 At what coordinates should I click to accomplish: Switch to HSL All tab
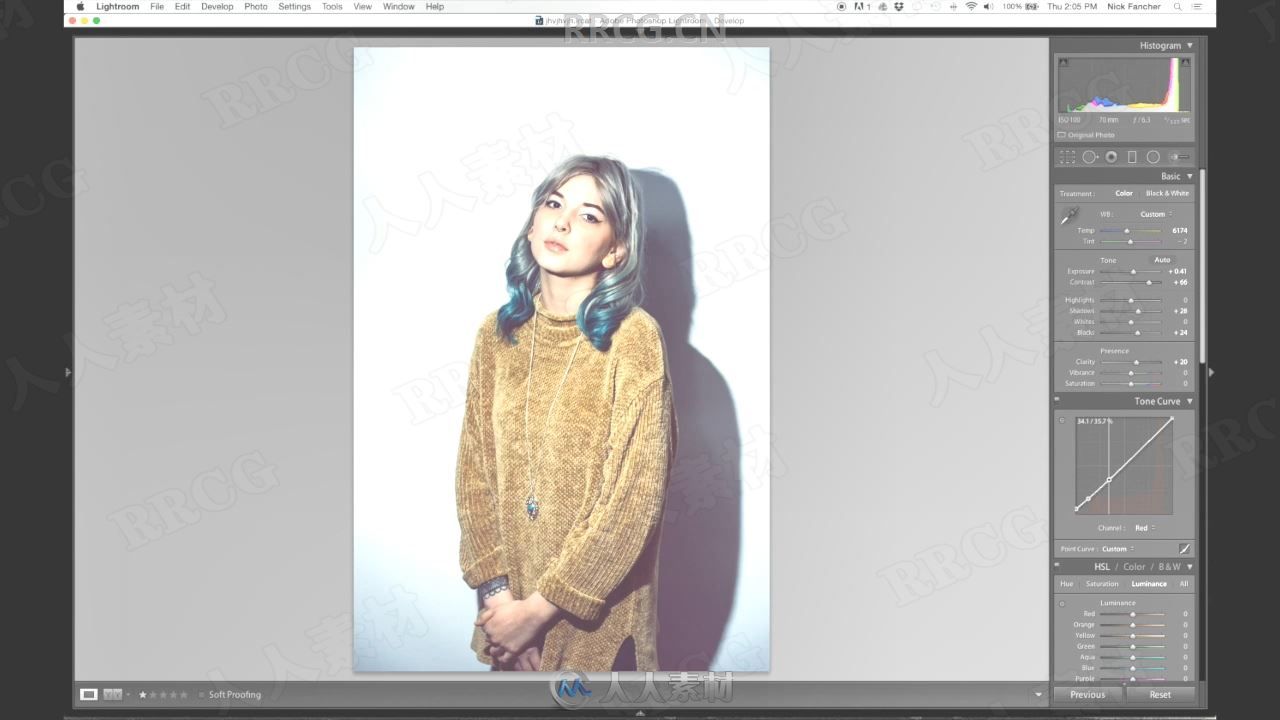(1184, 584)
